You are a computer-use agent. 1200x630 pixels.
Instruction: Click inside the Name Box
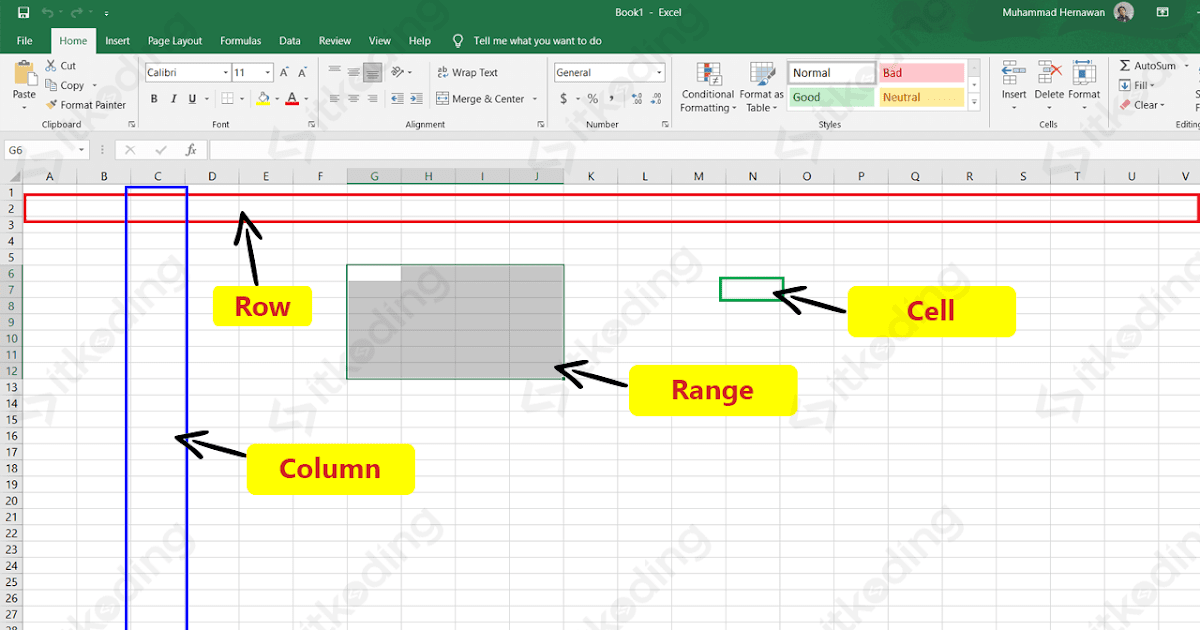(x=40, y=148)
